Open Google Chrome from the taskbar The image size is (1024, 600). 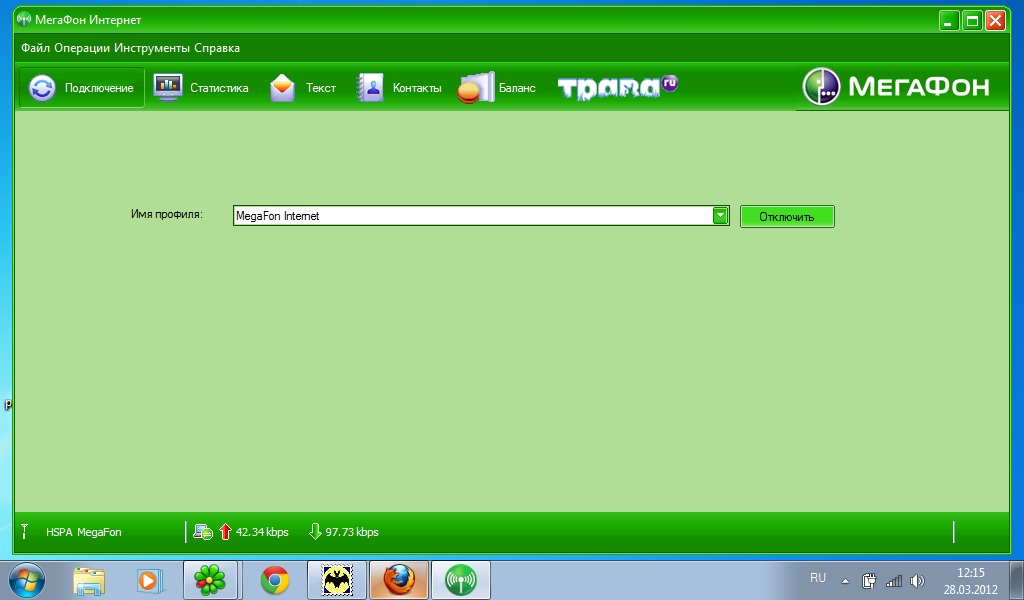(275, 580)
